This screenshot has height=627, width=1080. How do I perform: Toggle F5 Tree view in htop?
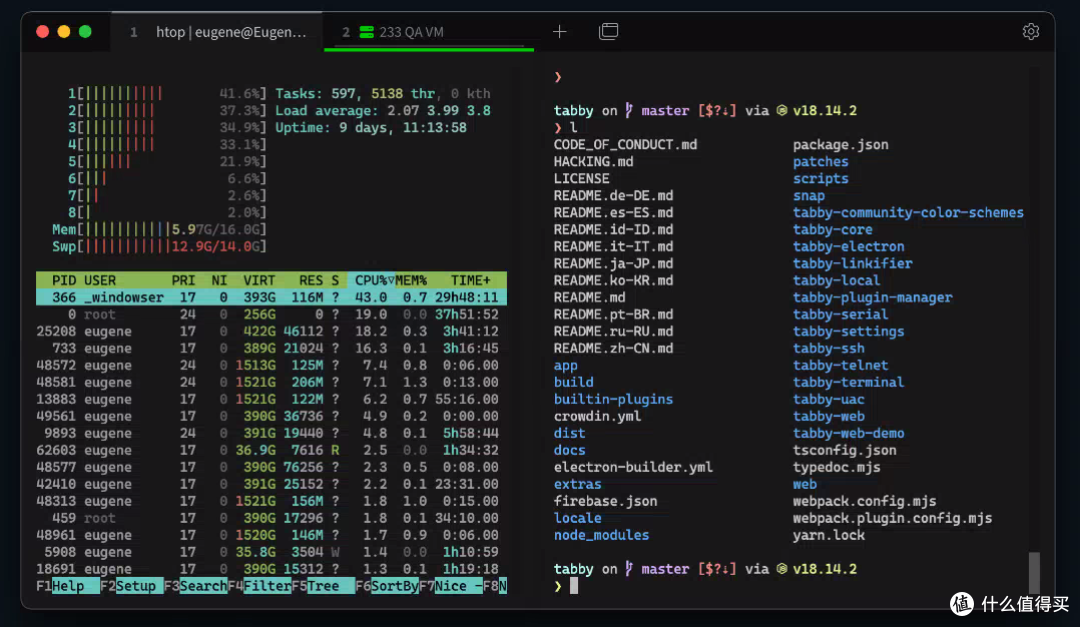coord(323,586)
